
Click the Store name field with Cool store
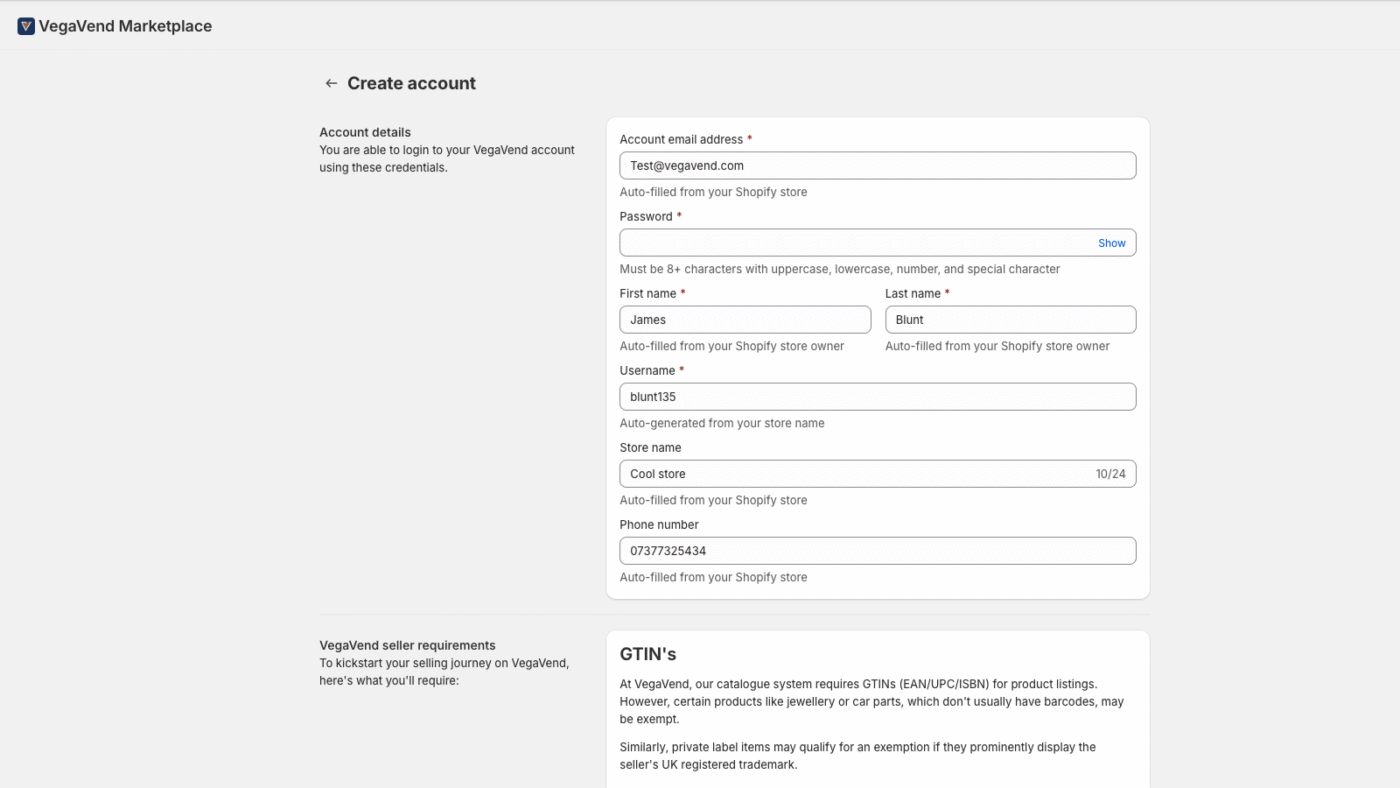coord(877,474)
